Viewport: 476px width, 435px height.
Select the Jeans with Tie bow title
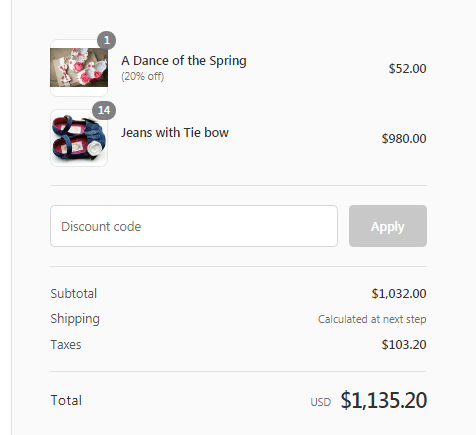pyautogui.click(x=175, y=133)
